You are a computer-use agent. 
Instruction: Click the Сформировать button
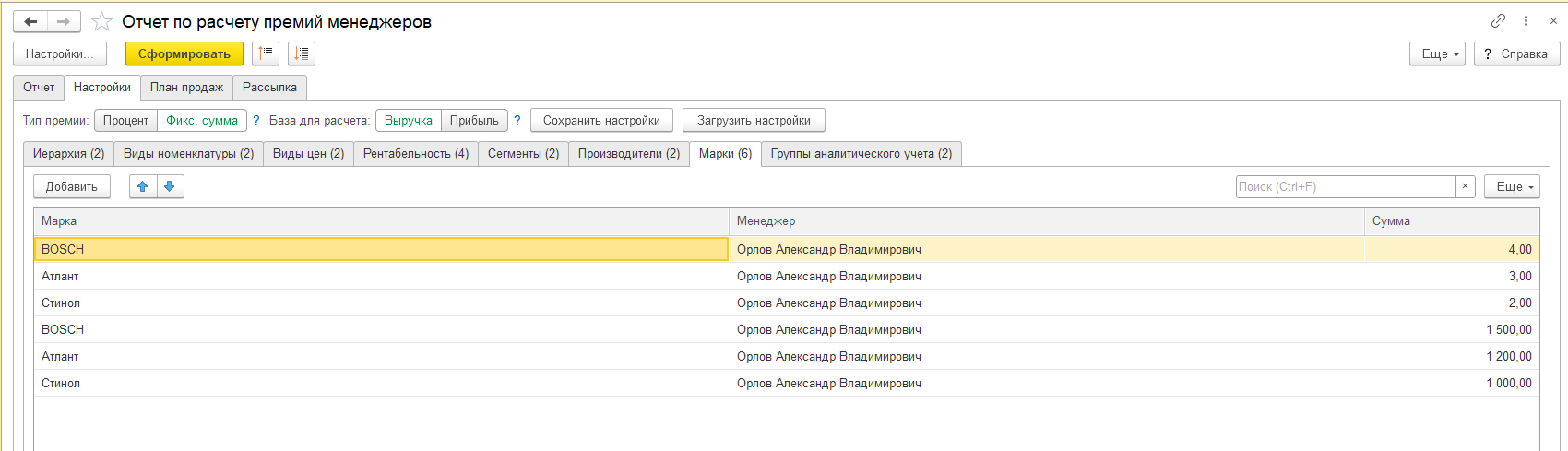(184, 53)
